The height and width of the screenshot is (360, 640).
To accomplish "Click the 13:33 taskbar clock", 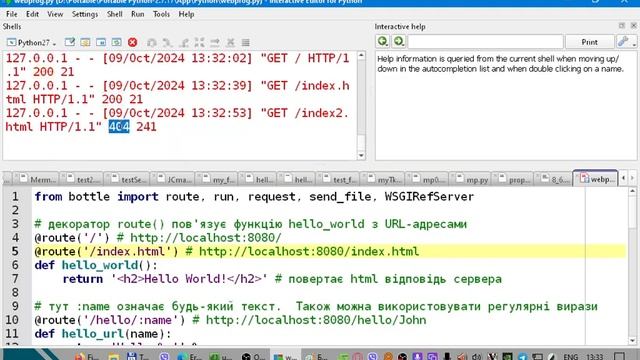I will pyautogui.click(x=595, y=356).
